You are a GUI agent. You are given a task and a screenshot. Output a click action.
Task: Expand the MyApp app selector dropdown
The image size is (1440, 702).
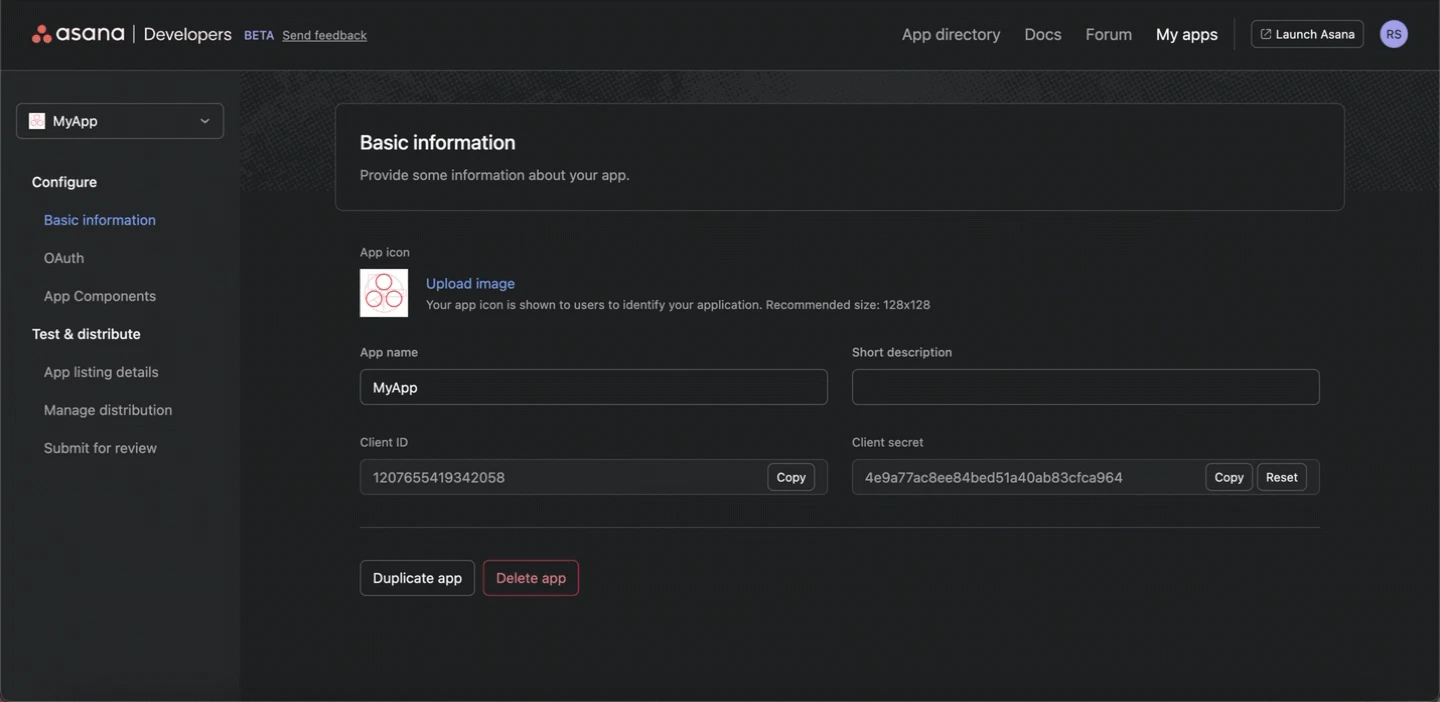click(204, 121)
